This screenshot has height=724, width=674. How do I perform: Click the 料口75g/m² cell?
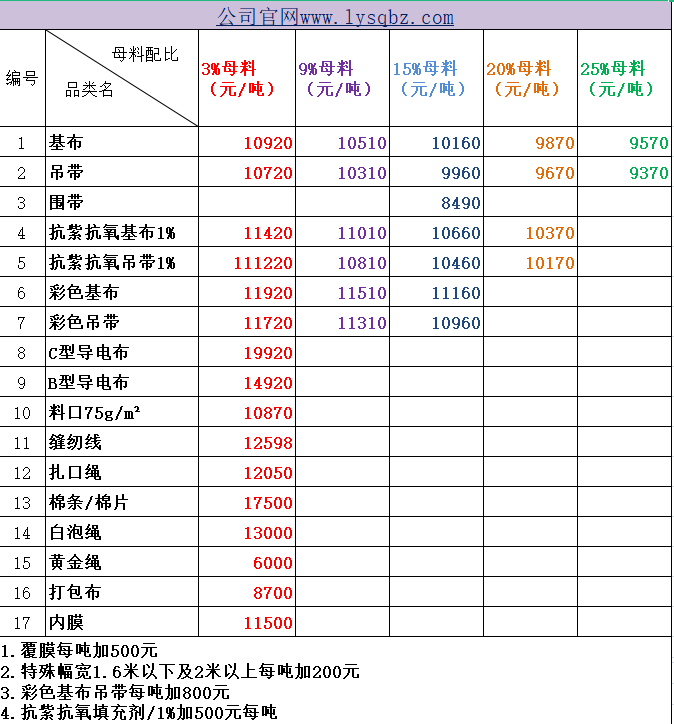[122, 412]
